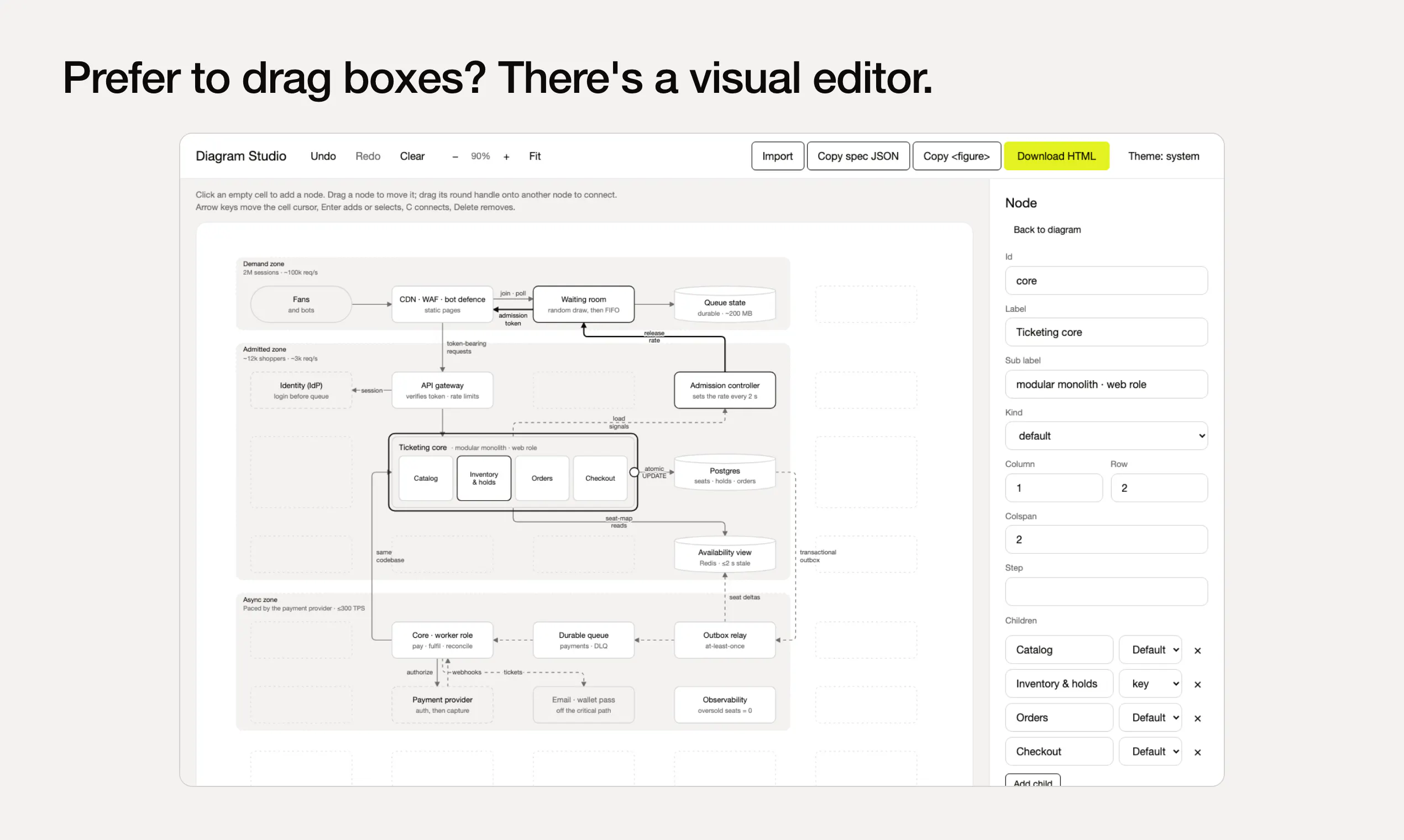Click the Import button
The height and width of the screenshot is (840, 1404).
click(777, 156)
